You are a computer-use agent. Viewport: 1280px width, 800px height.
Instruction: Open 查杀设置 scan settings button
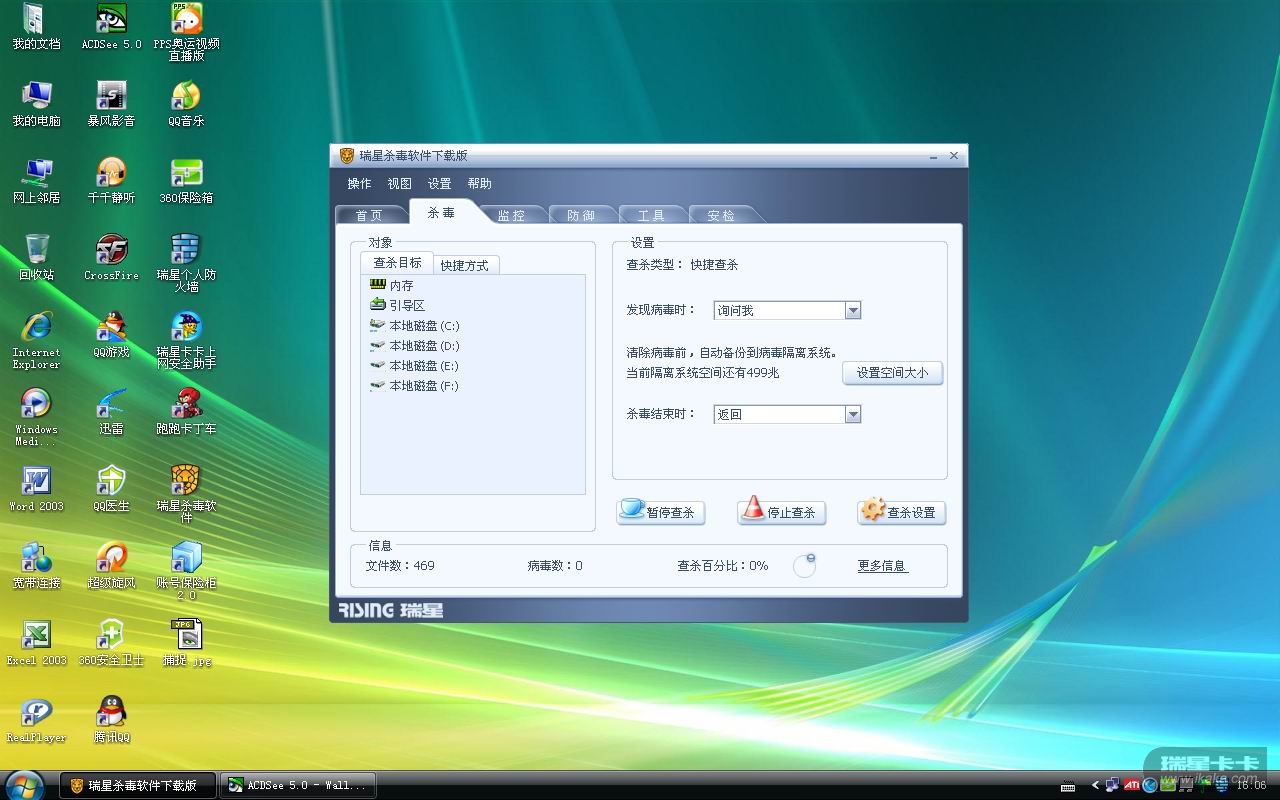tap(901, 511)
